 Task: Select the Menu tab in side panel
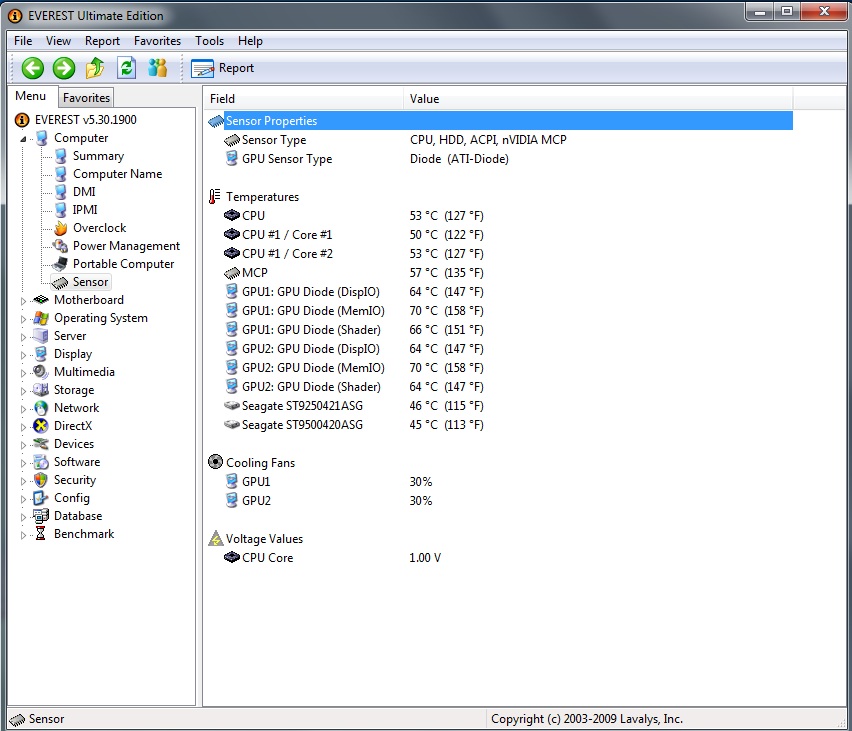coord(30,96)
